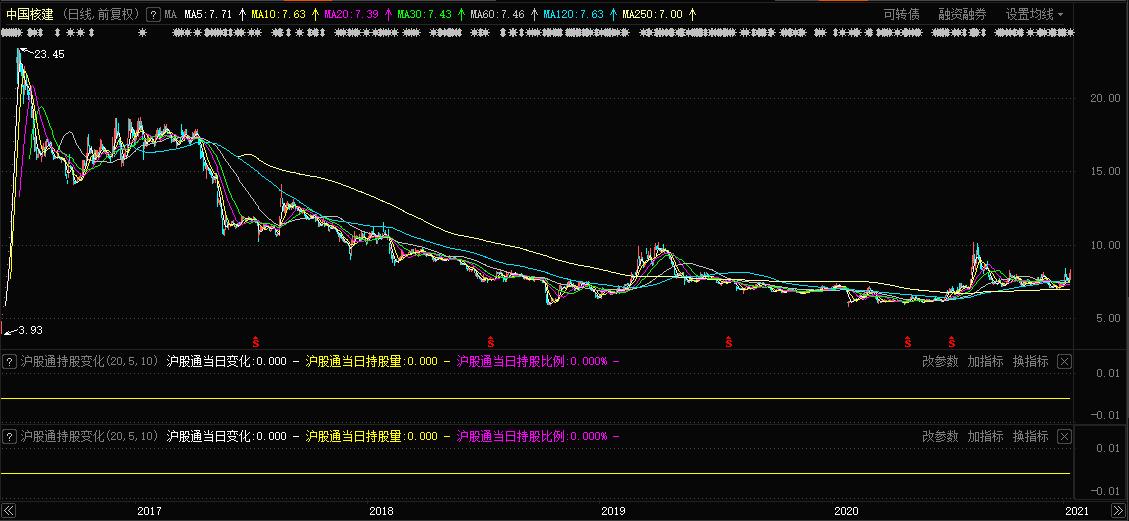Click 沪股通当日变化:0.000 in upper panel
Image resolution: width=1129 pixels, height=521 pixels.
[x=226, y=361]
